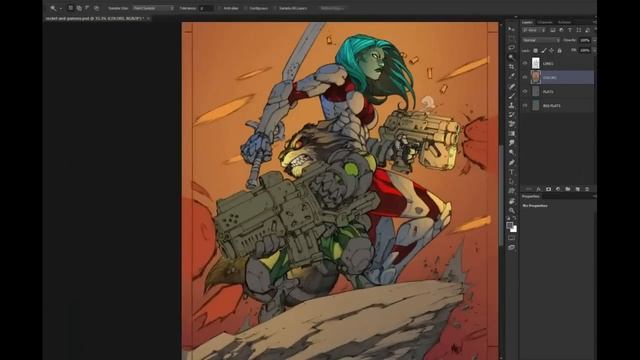Switch to the Channels tab
The height and width of the screenshot is (360, 640).
544,22
